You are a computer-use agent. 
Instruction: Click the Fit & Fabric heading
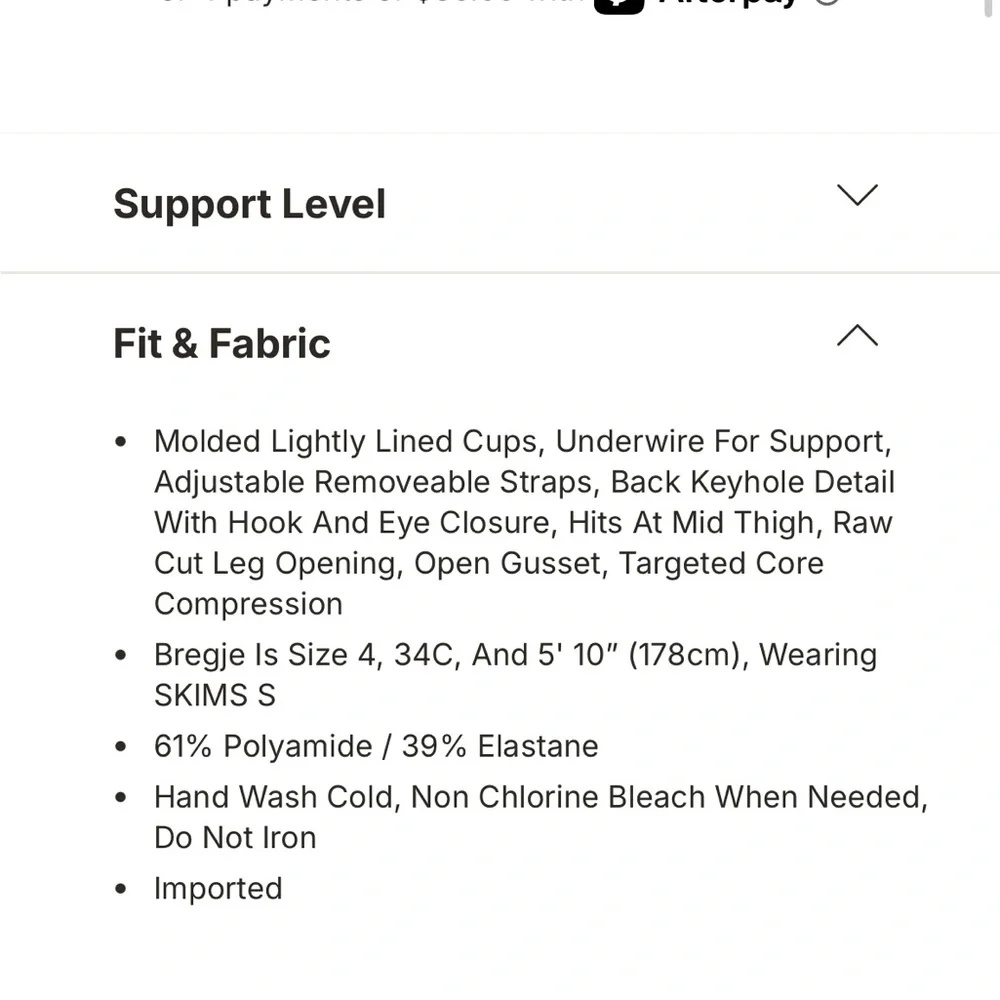pos(221,343)
